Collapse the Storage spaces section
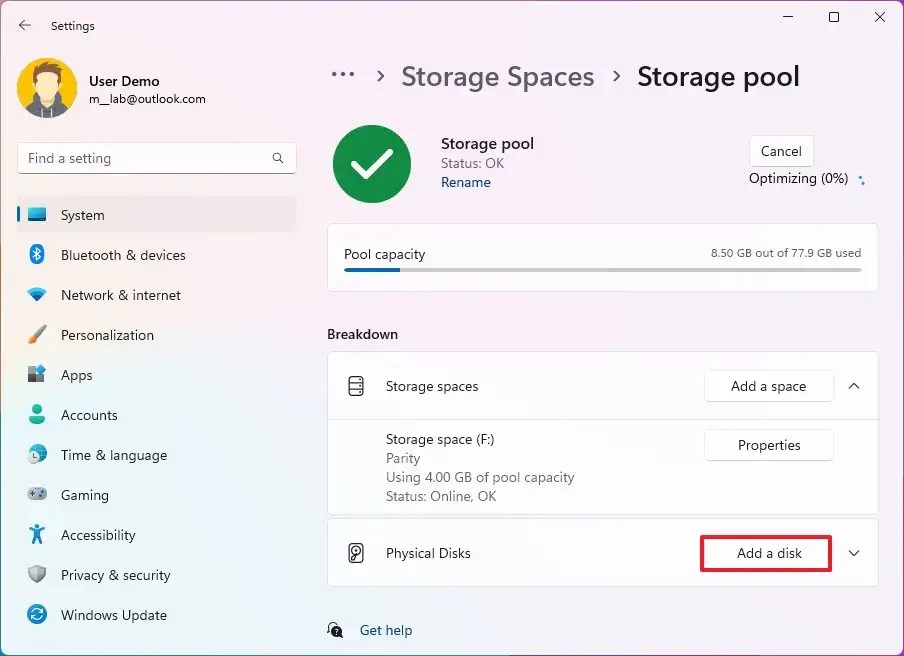The height and width of the screenshot is (656, 904). [853, 386]
